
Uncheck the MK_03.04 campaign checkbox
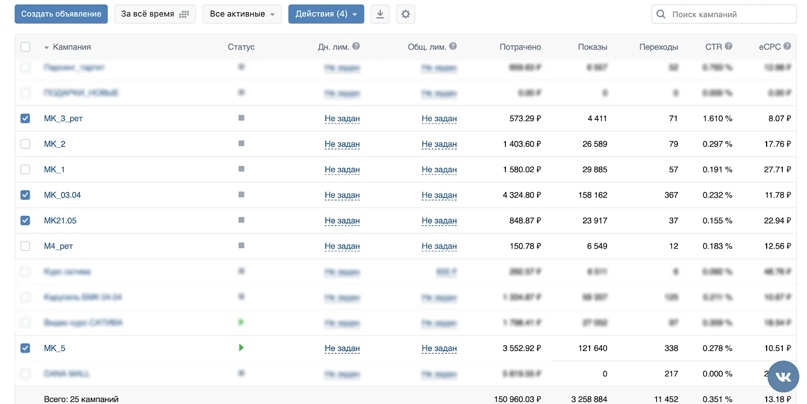[25, 195]
